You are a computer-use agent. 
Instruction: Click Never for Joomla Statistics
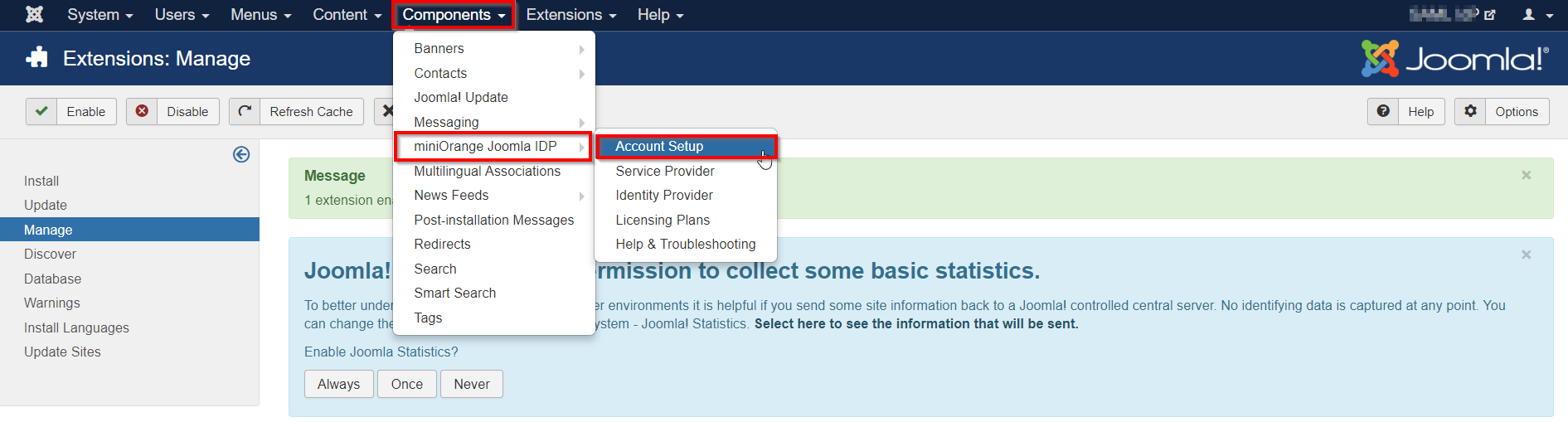coord(472,384)
